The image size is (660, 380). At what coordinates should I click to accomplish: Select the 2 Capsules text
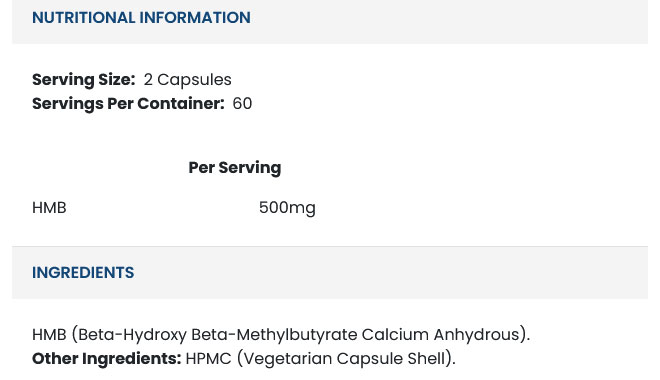point(188,80)
